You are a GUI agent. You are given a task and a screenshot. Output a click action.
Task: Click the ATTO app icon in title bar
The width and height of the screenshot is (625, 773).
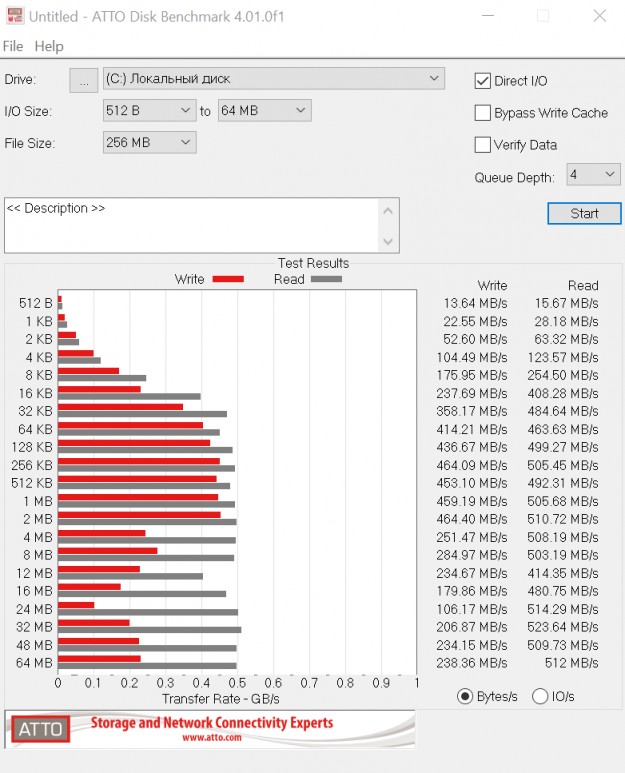14,16
